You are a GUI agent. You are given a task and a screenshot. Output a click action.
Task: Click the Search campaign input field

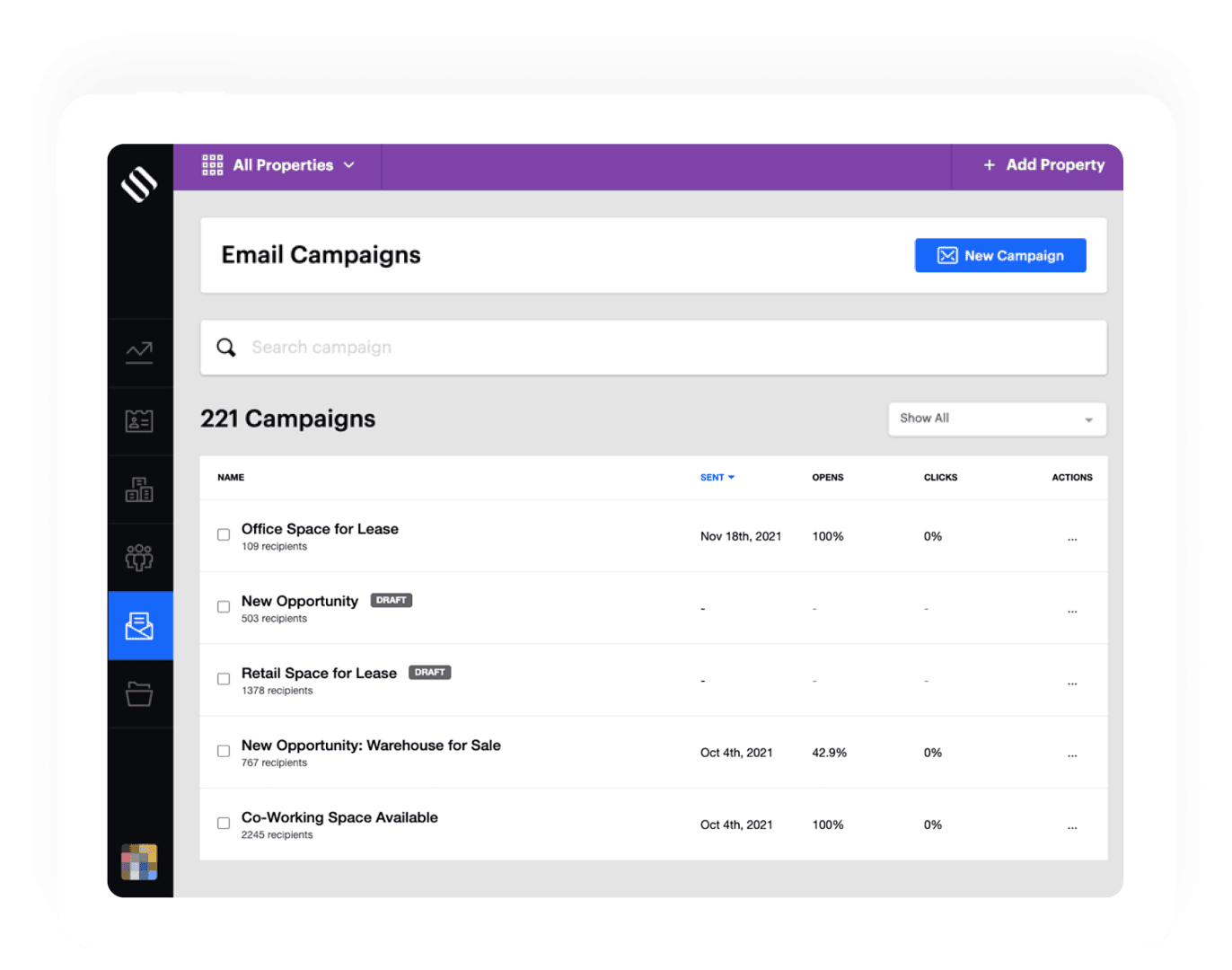(654, 348)
